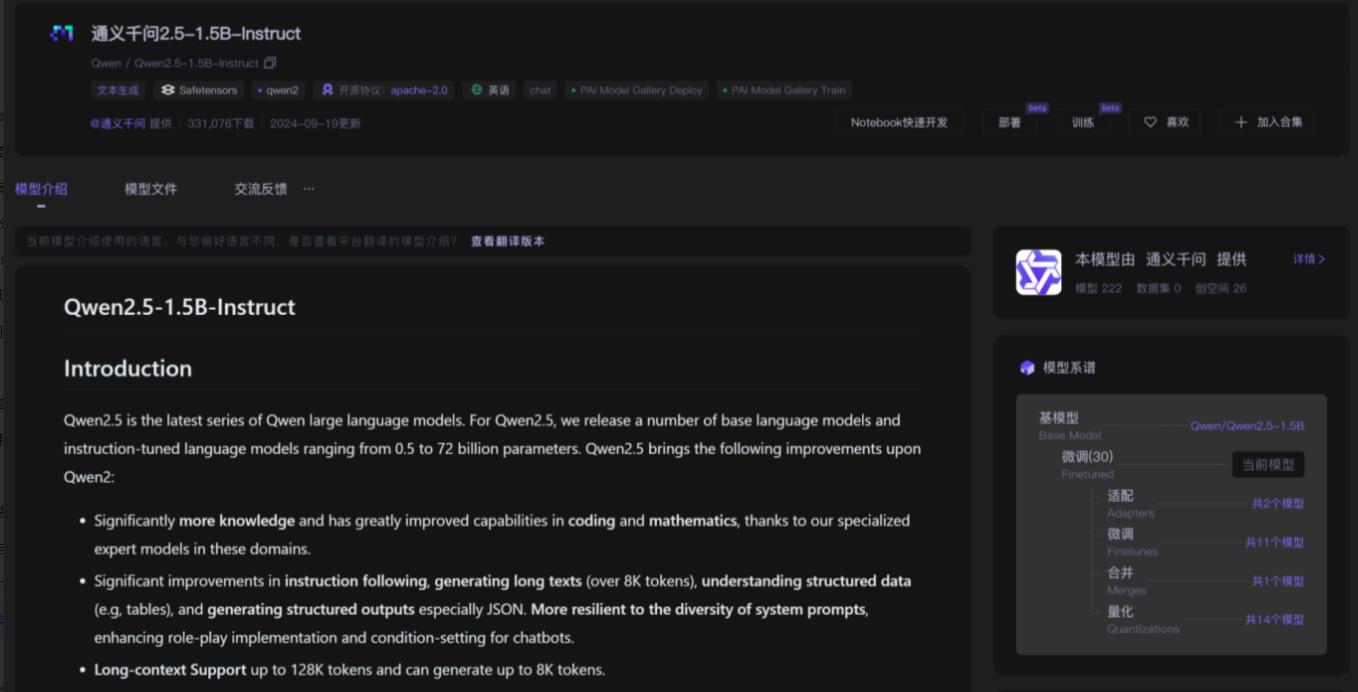Screen dimensions: 1358x692
Task: Like the model with the heart button
Action: pos(1166,122)
